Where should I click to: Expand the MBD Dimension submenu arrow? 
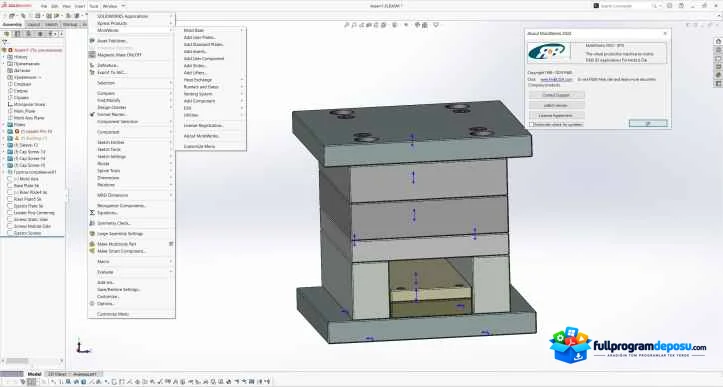tap(171, 195)
